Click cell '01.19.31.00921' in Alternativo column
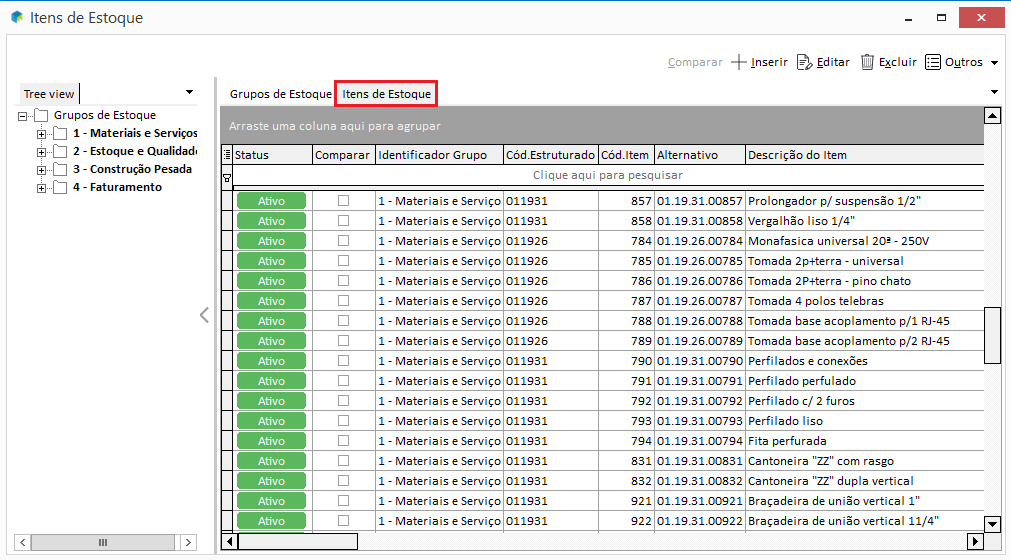 700,501
